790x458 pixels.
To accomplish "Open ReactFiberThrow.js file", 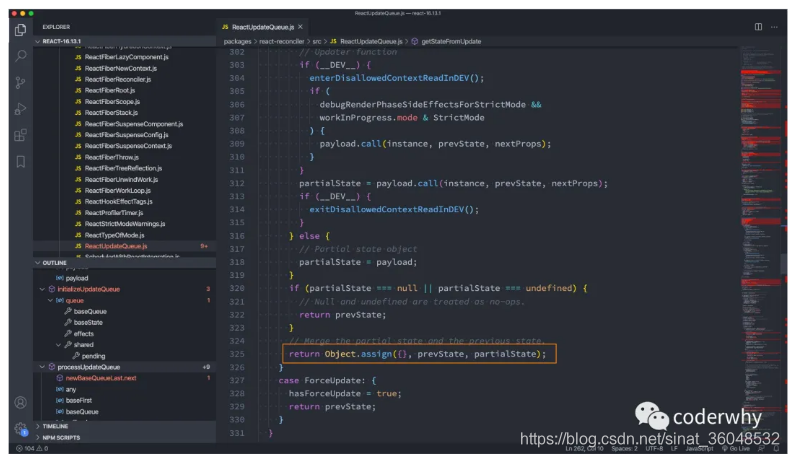I will click(x=111, y=157).
